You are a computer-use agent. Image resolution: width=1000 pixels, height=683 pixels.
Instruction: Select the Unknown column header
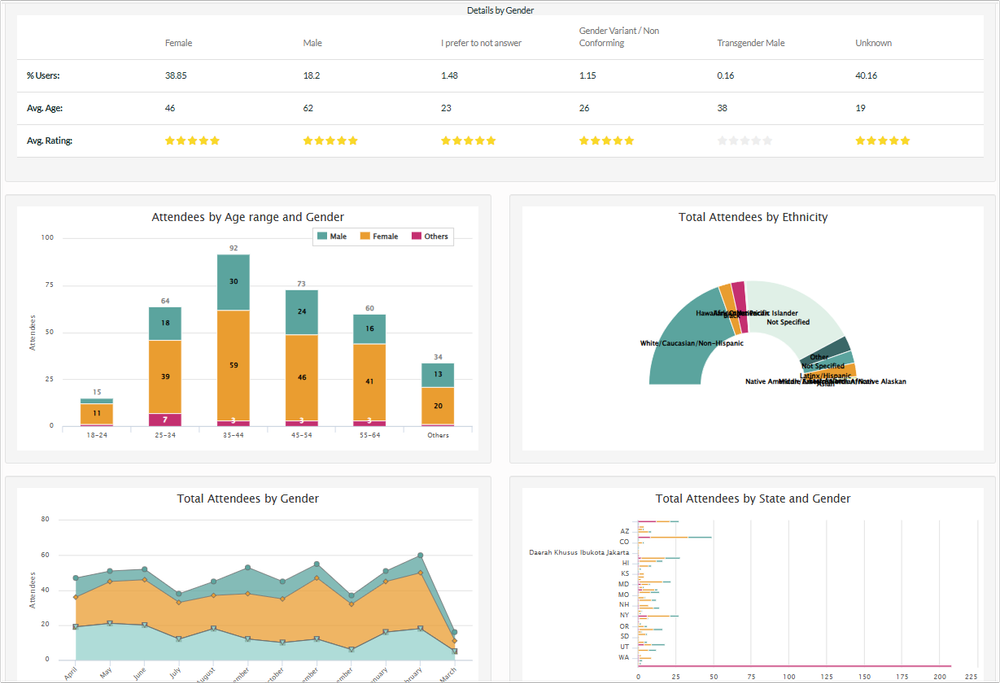[x=874, y=43]
